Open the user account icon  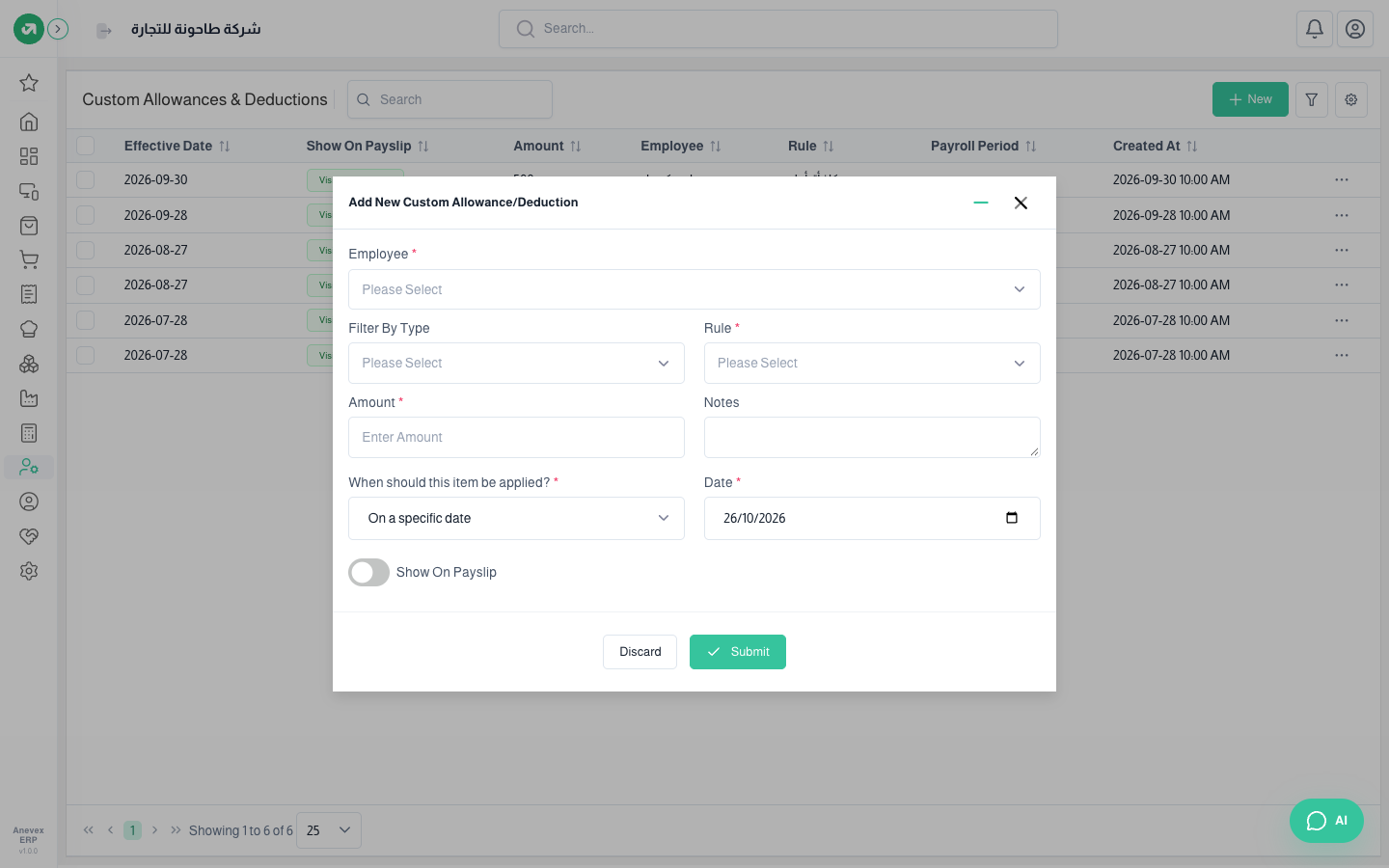1355,29
